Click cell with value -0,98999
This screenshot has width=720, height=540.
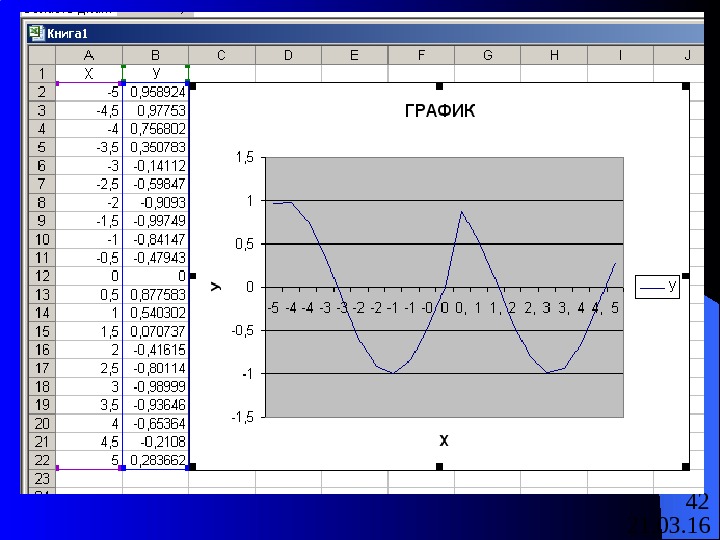point(155,386)
